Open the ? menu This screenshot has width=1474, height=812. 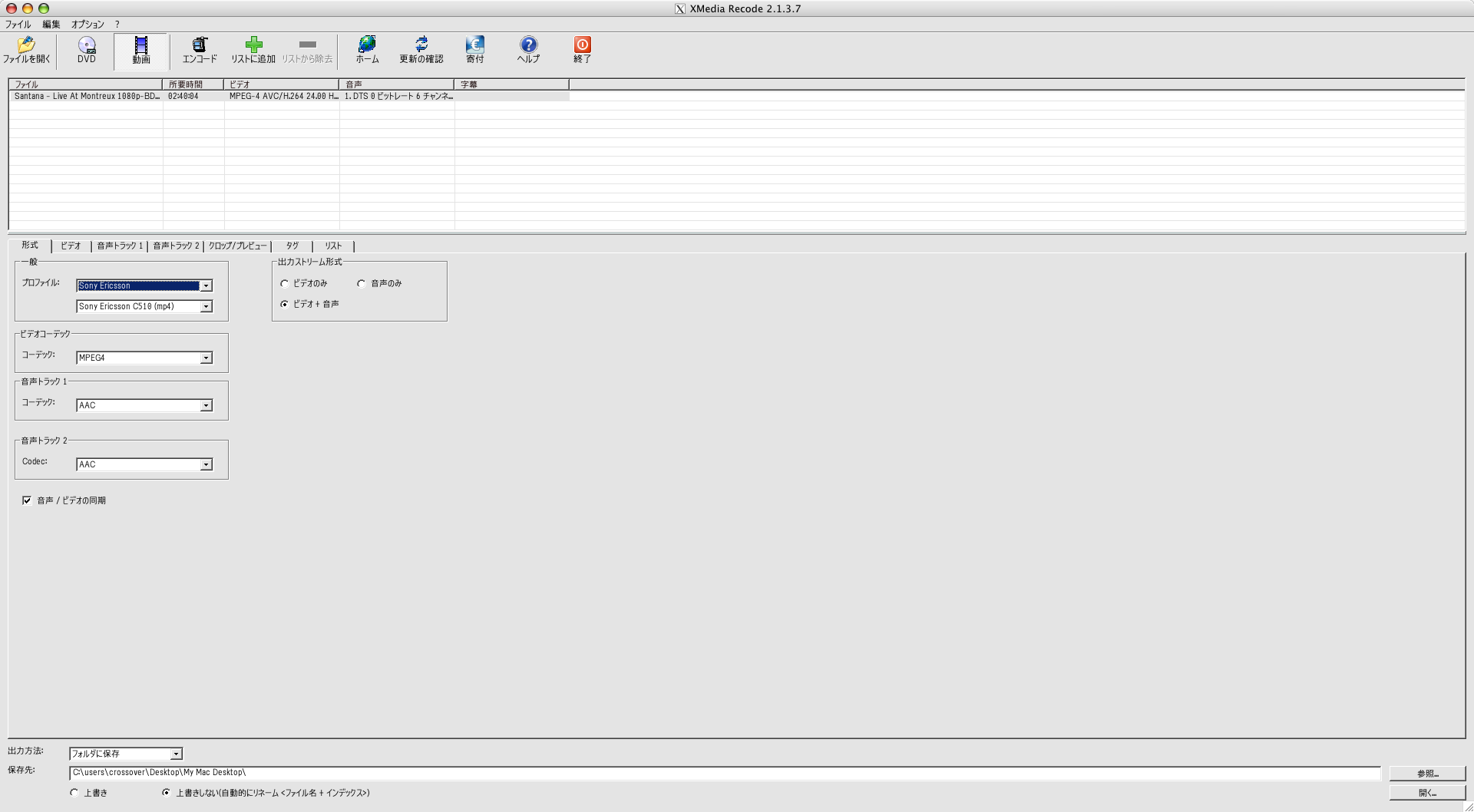(117, 25)
